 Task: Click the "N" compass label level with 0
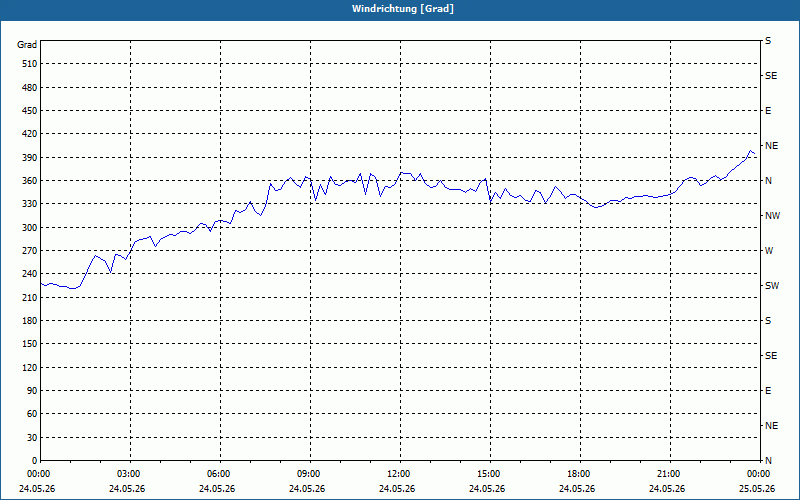point(768,461)
